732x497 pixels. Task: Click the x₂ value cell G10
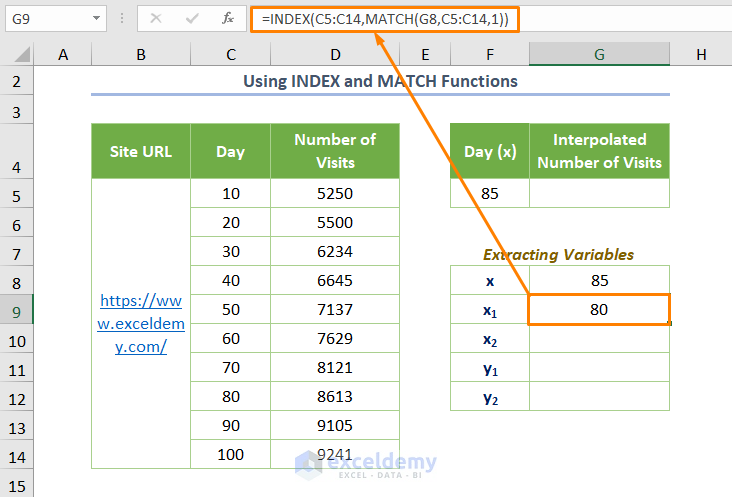tap(599, 340)
